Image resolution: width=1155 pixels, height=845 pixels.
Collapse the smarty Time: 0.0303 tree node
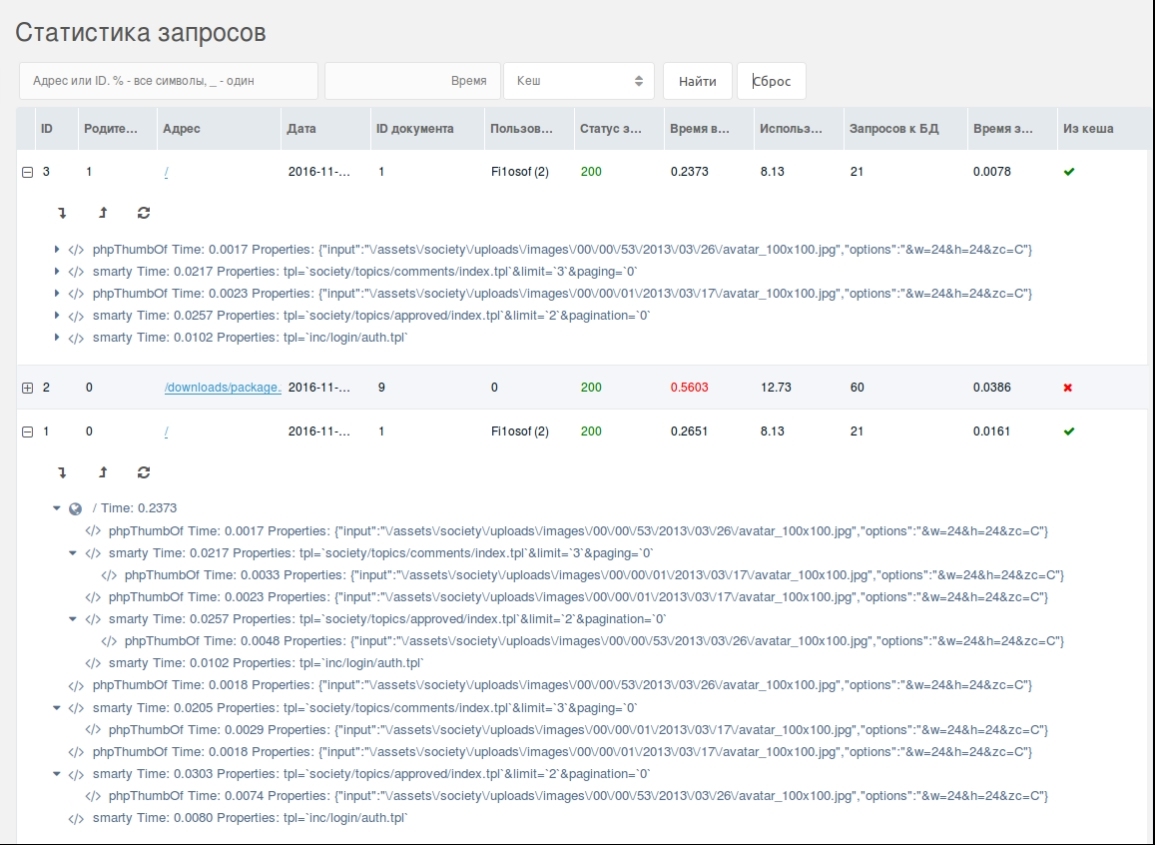coord(58,775)
